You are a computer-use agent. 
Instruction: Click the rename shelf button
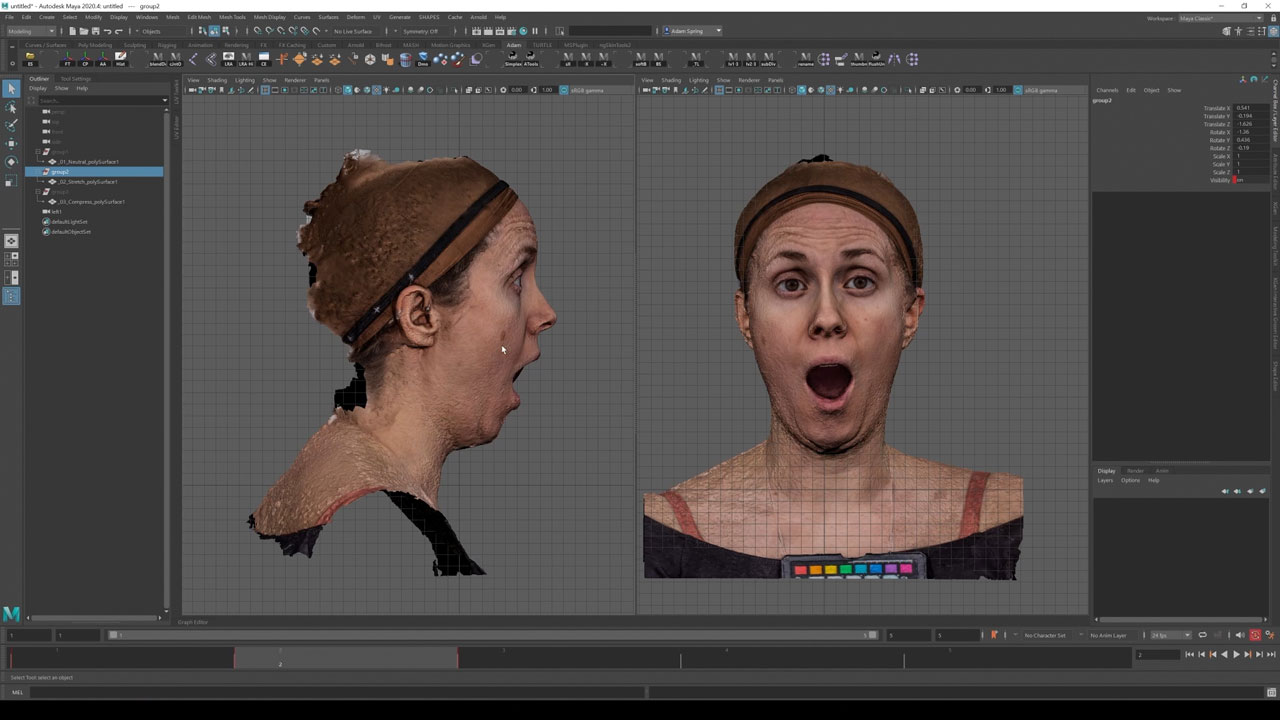tap(806, 60)
